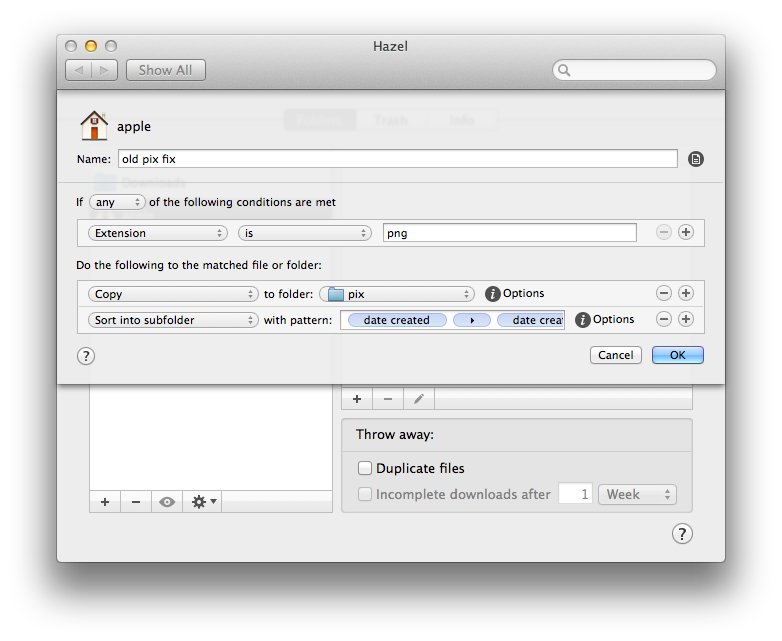Add an action after the Copy row

[686, 294]
